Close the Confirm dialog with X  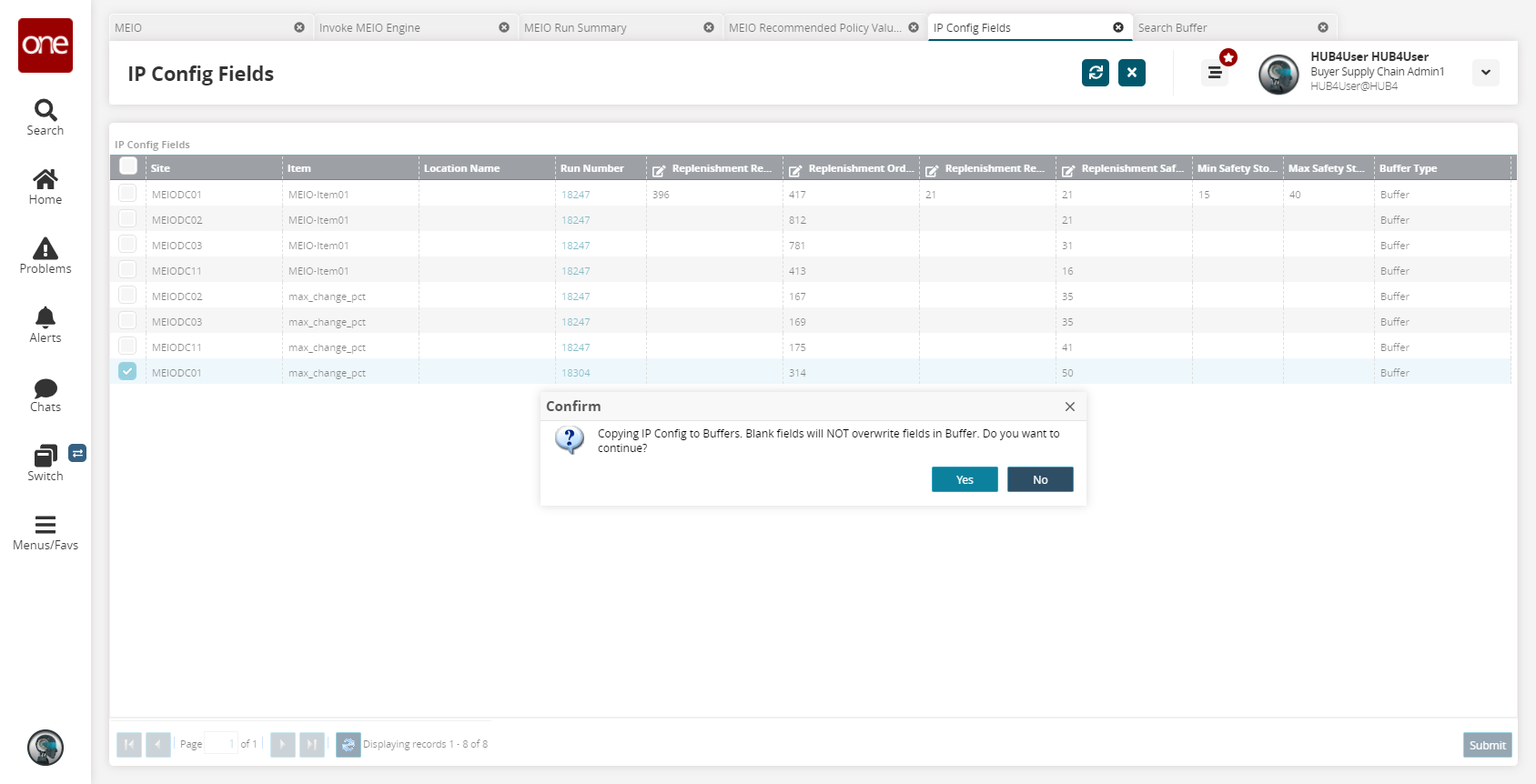1070,407
